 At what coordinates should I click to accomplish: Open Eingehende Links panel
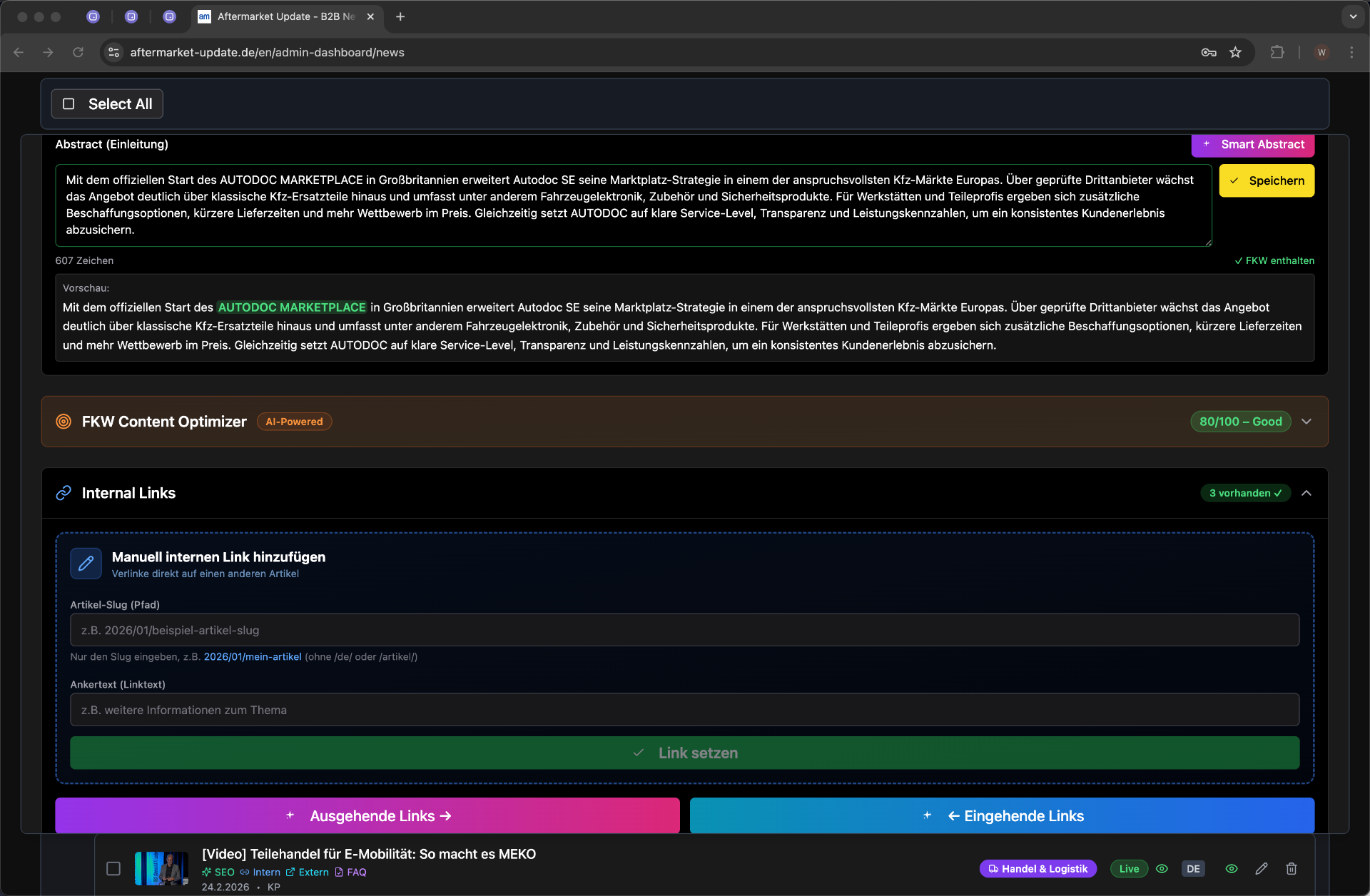1002,815
